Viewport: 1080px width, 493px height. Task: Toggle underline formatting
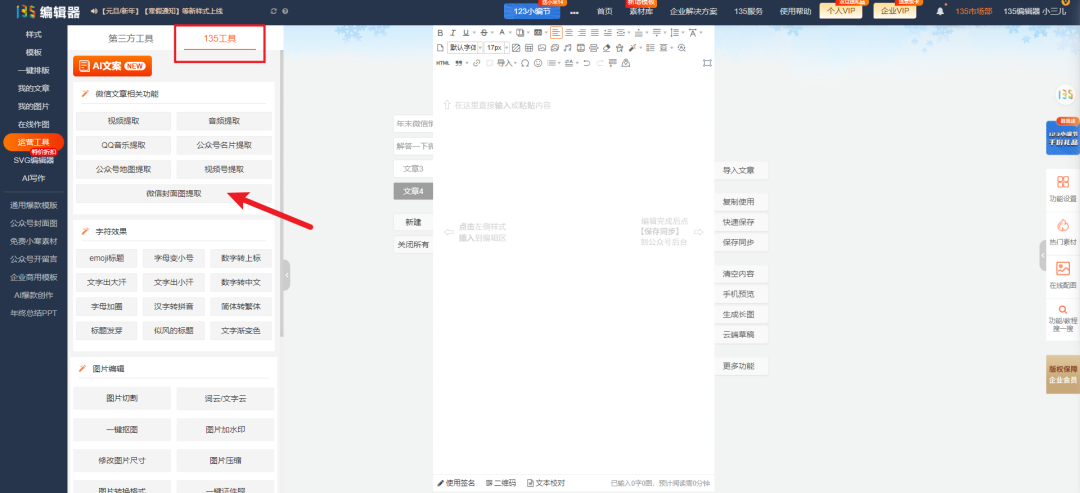point(466,32)
